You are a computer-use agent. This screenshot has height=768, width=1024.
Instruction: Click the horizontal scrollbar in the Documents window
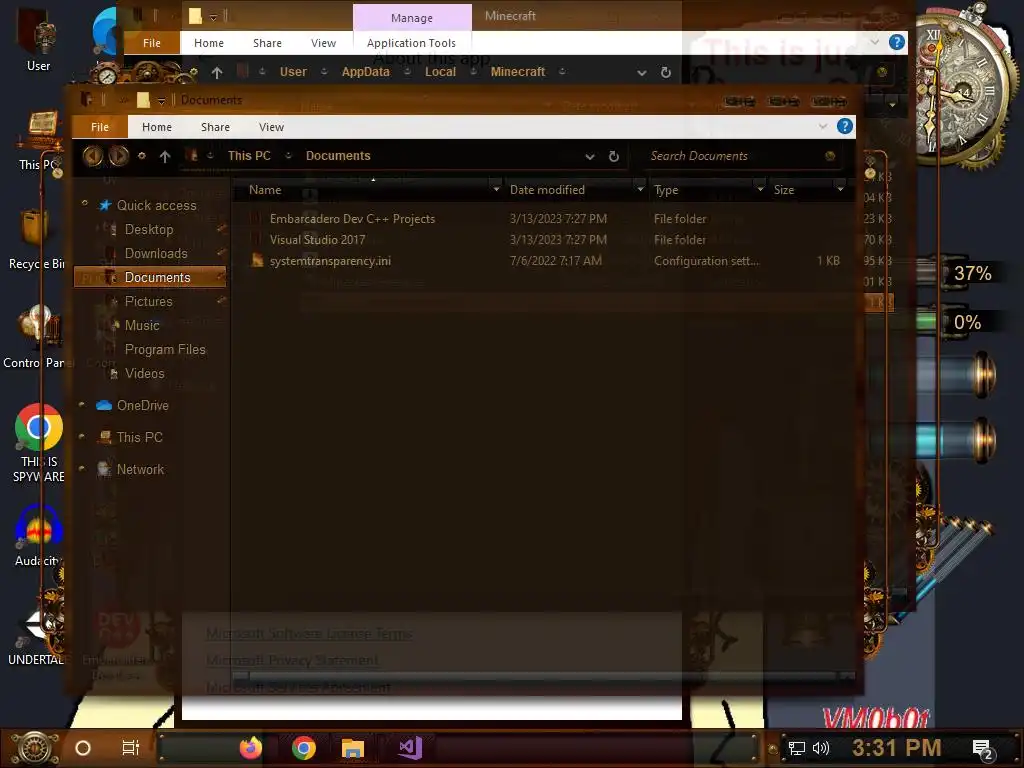pos(543,676)
